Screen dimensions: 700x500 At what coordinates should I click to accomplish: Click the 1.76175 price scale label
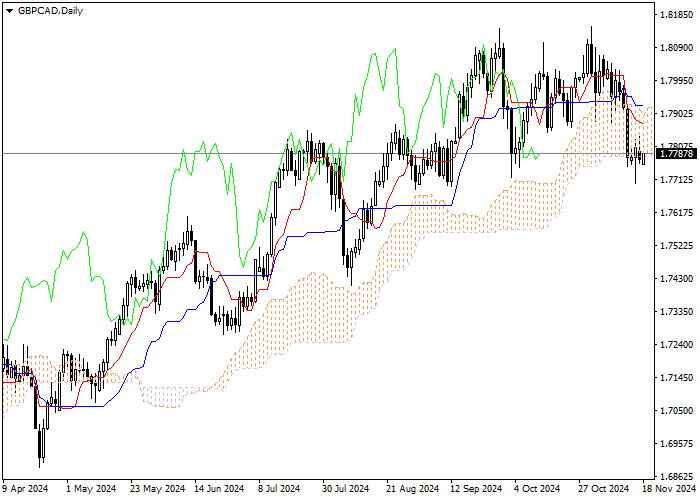(x=676, y=212)
